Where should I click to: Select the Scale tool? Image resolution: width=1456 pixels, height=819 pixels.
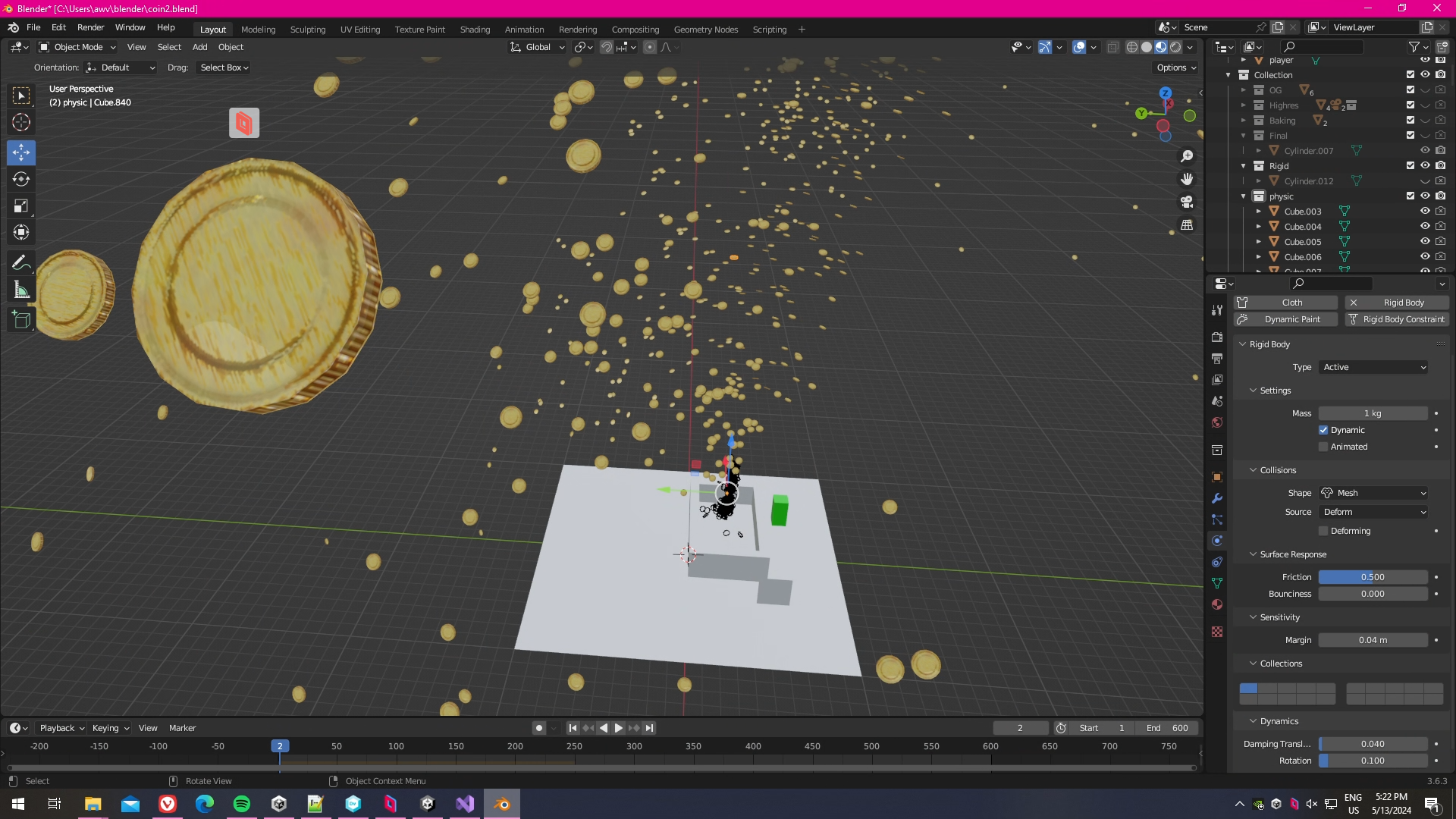pos(21,206)
